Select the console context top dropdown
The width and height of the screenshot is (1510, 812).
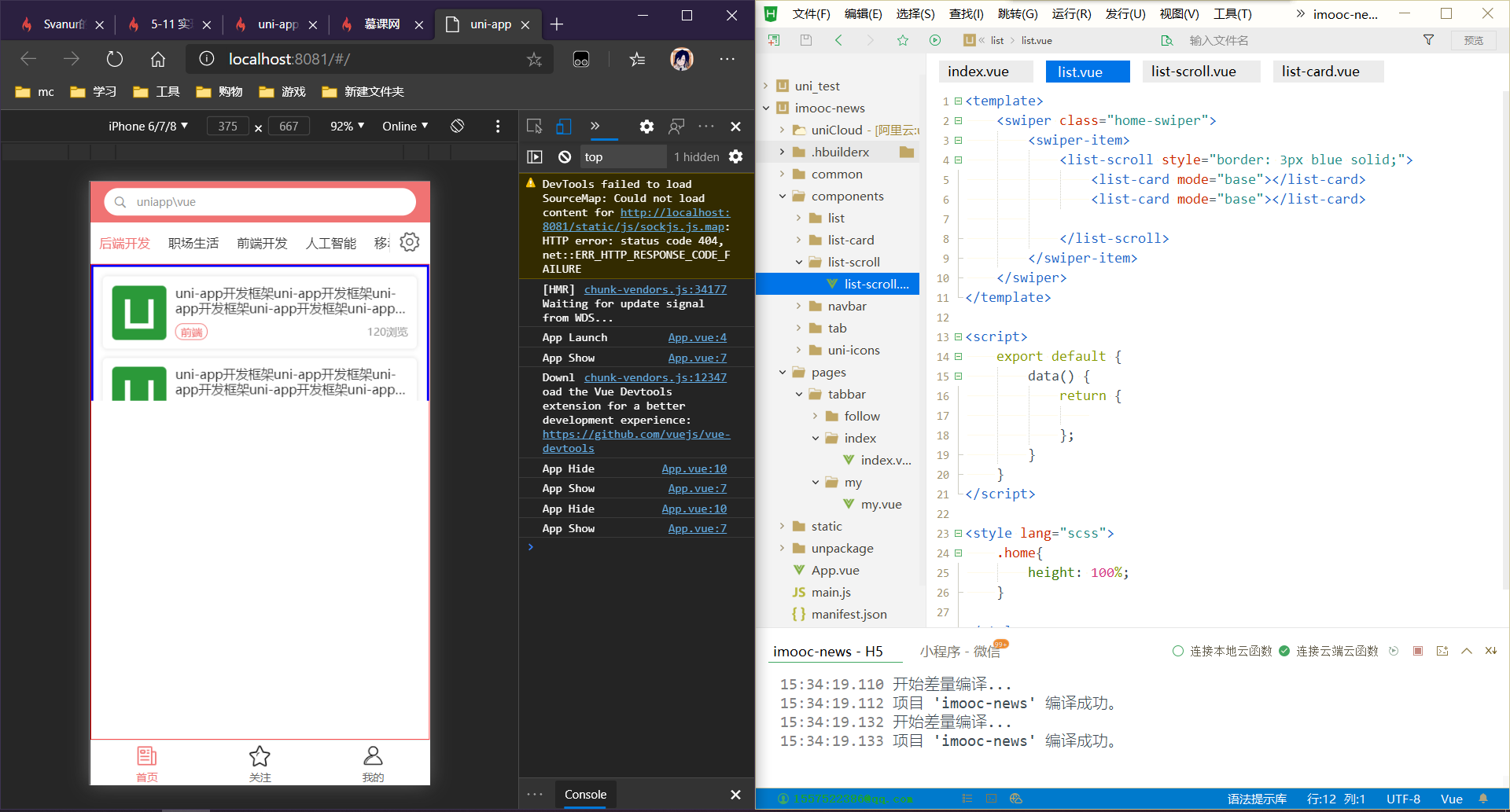[624, 156]
